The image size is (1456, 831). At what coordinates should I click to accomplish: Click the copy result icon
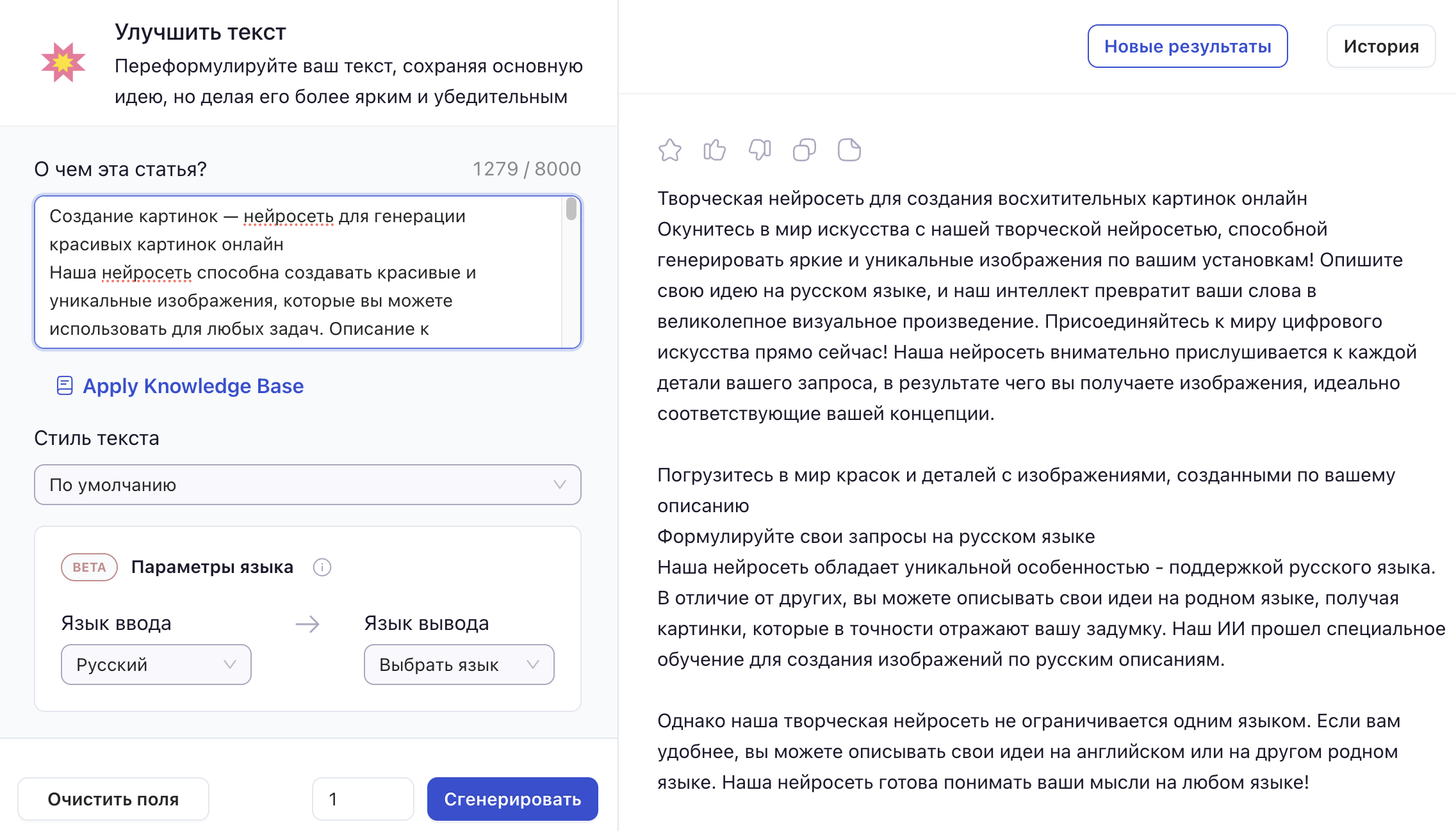804,150
